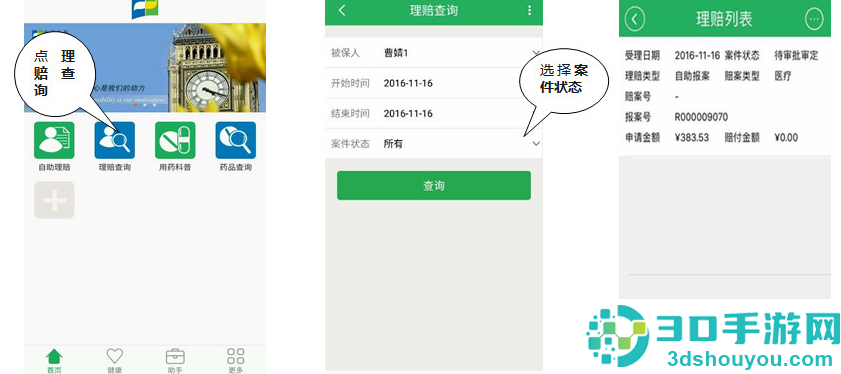Set 结束时间 end date field
The height and width of the screenshot is (374, 841).
(x=433, y=114)
